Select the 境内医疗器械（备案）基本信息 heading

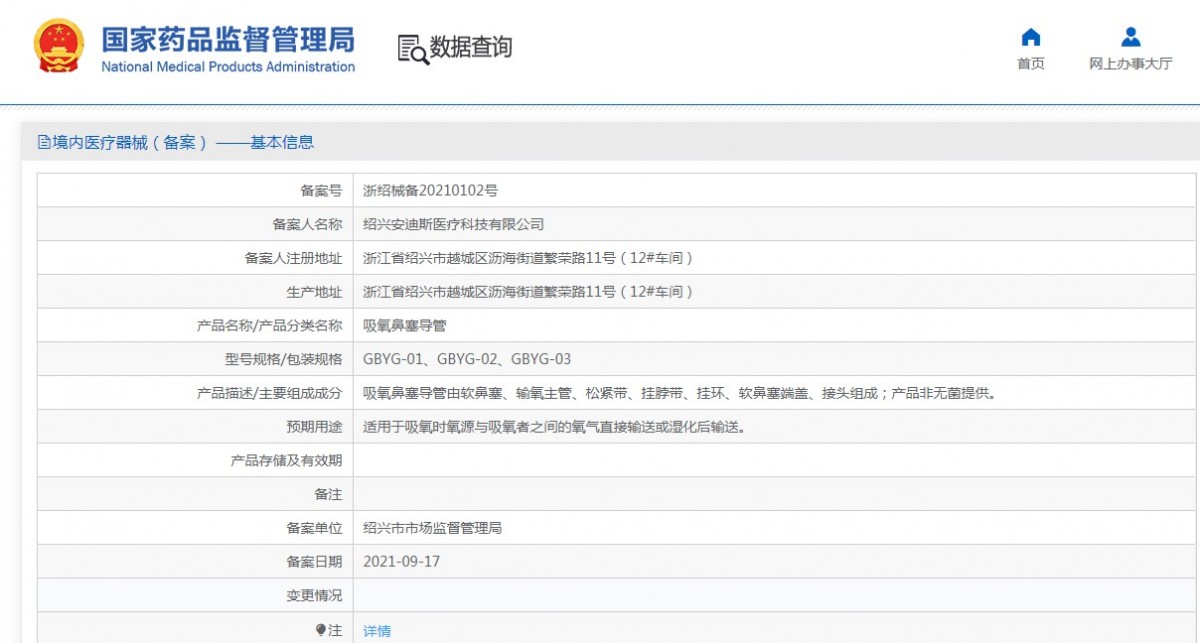point(183,142)
